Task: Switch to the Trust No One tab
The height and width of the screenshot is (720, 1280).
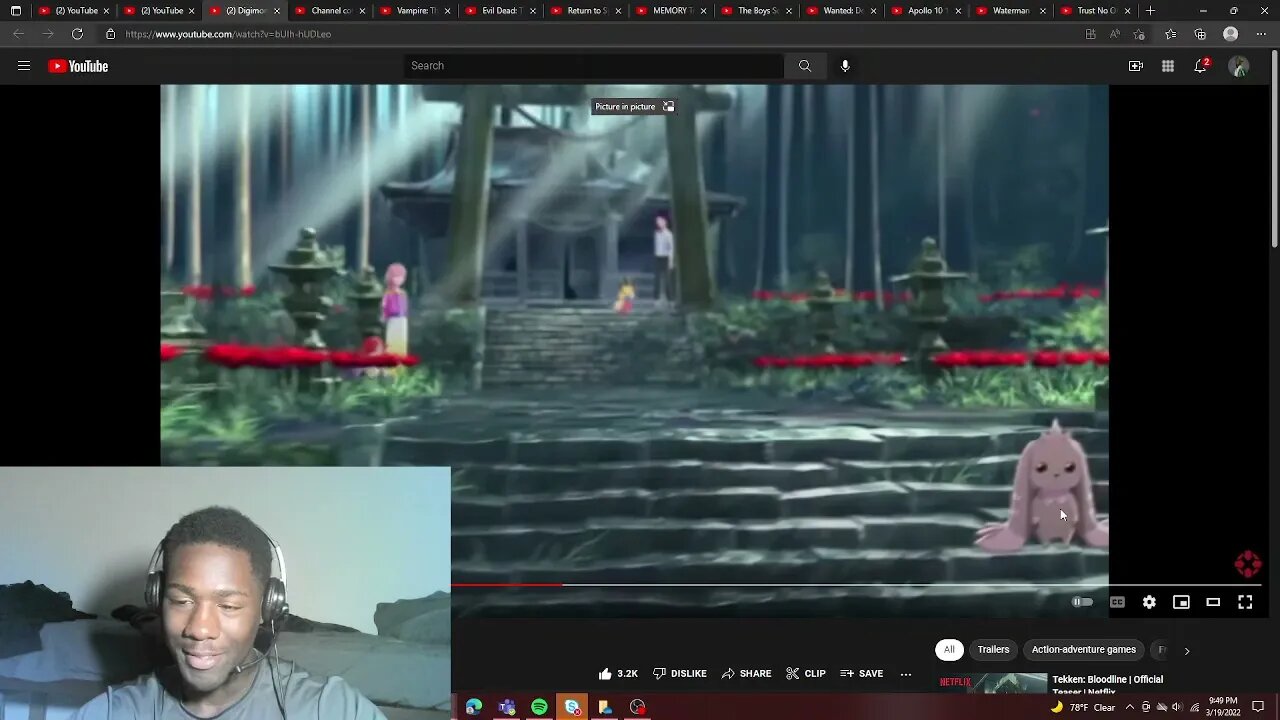Action: (1097, 11)
